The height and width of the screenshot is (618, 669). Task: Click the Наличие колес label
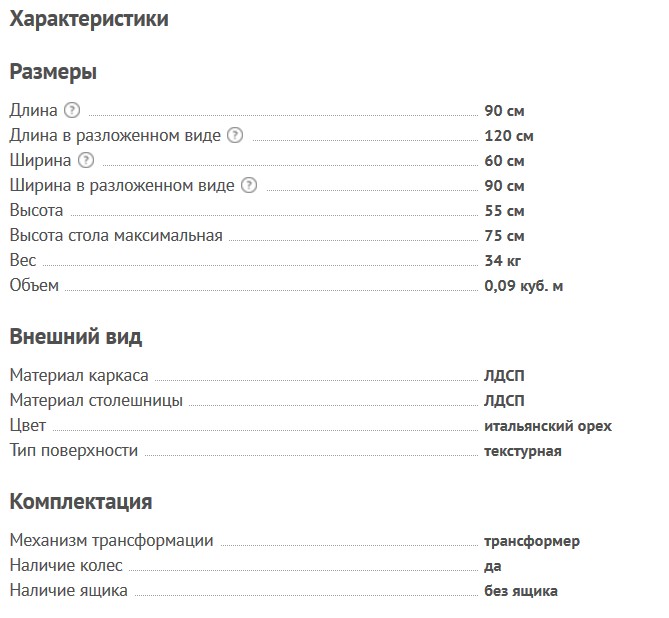click(x=66, y=566)
